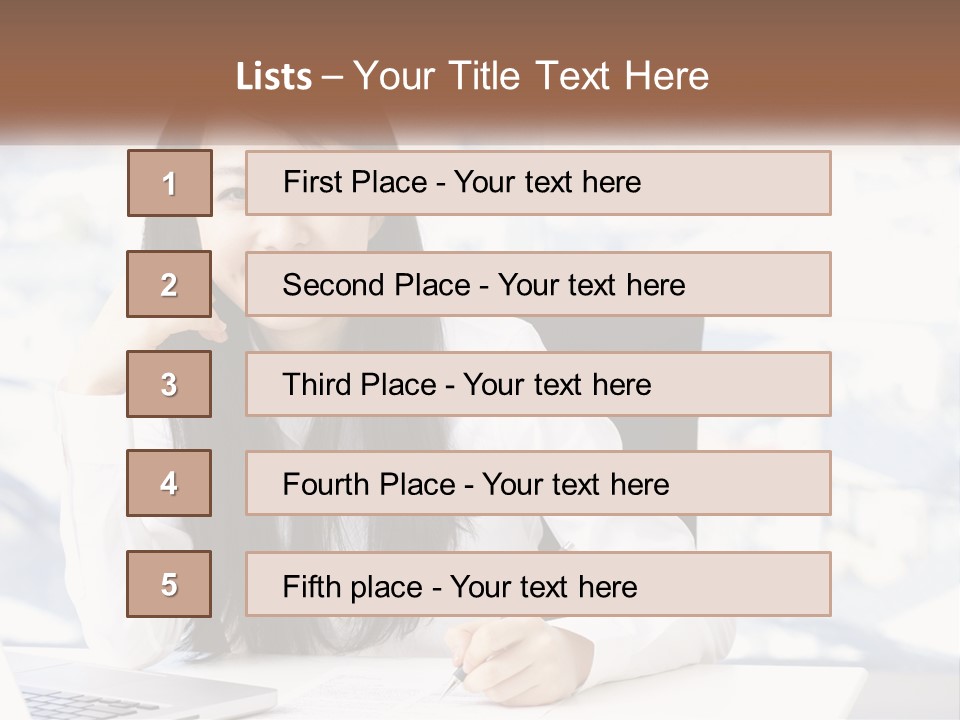The image size is (960, 720).
Task: Click the word 'Second' in the list
Action: 333,285
